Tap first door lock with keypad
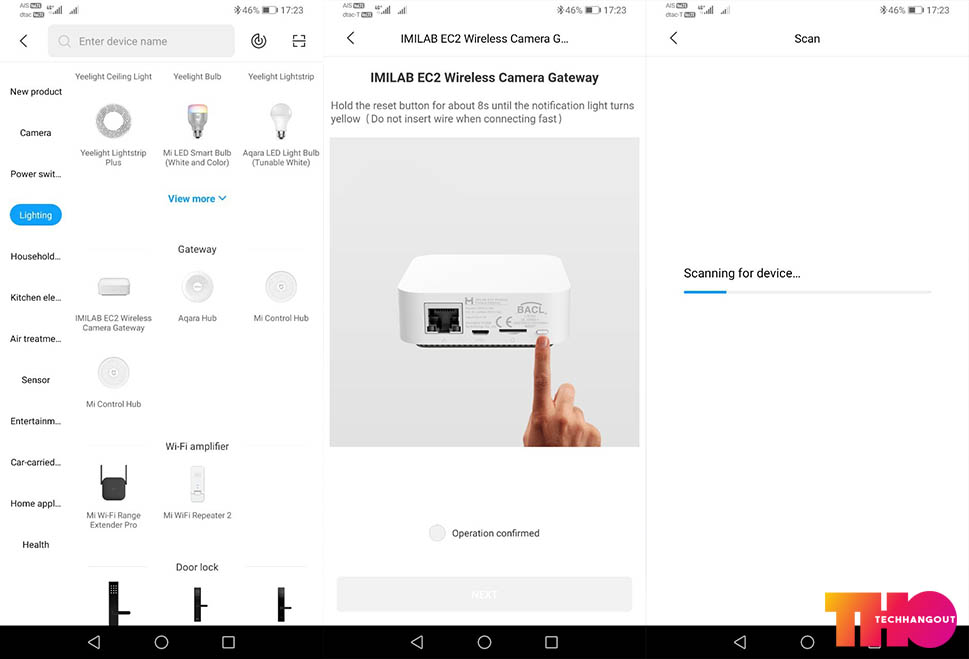 [117, 603]
